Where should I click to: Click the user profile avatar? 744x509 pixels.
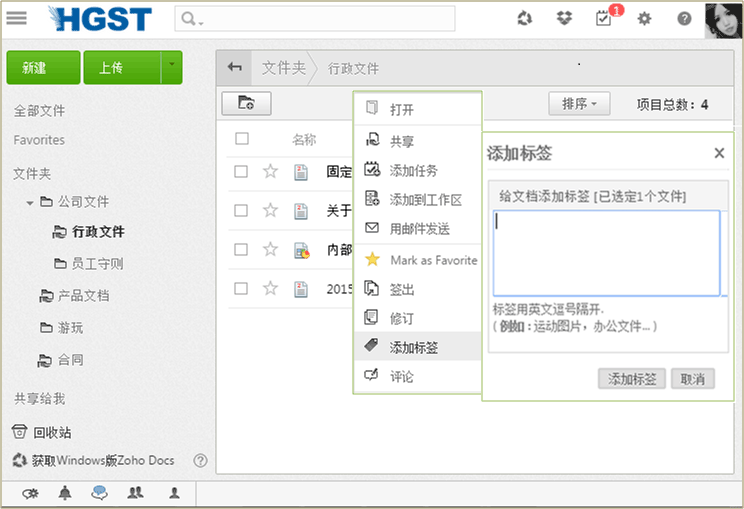[723, 20]
